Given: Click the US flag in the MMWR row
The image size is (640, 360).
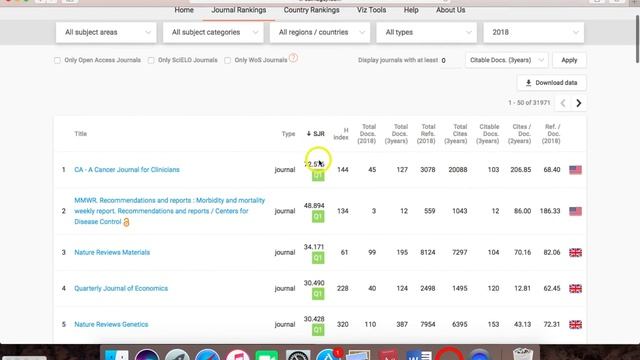Looking at the screenshot, I should [x=575, y=211].
